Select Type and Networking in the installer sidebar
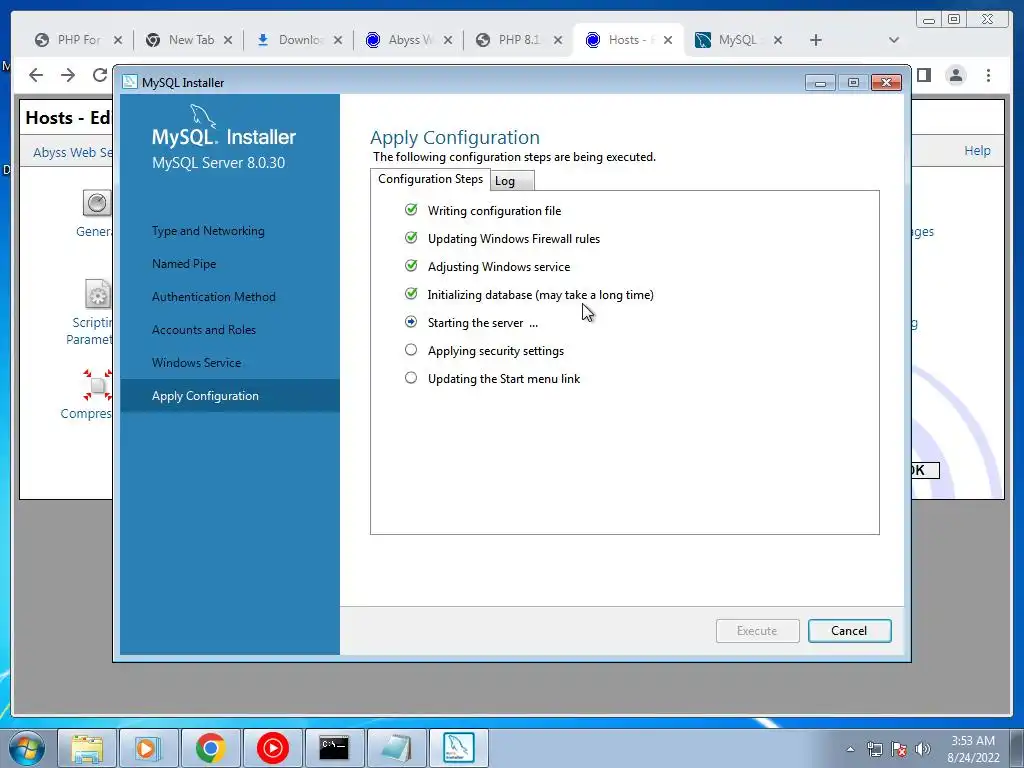The image size is (1024, 768). [x=208, y=231]
